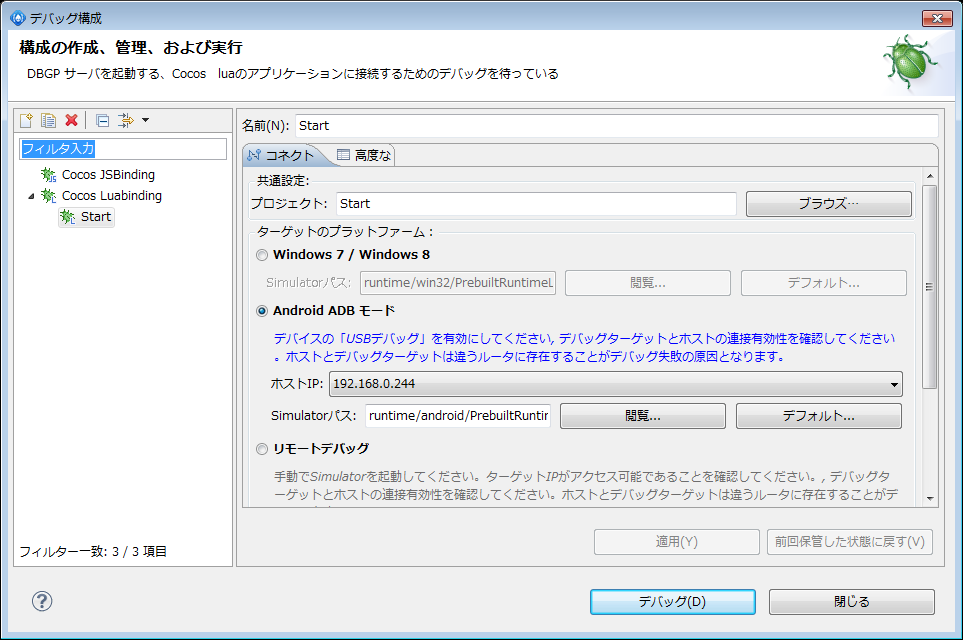
Task: Enable Windows 7 / Windows 8 target platform
Action: pyautogui.click(x=262, y=255)
